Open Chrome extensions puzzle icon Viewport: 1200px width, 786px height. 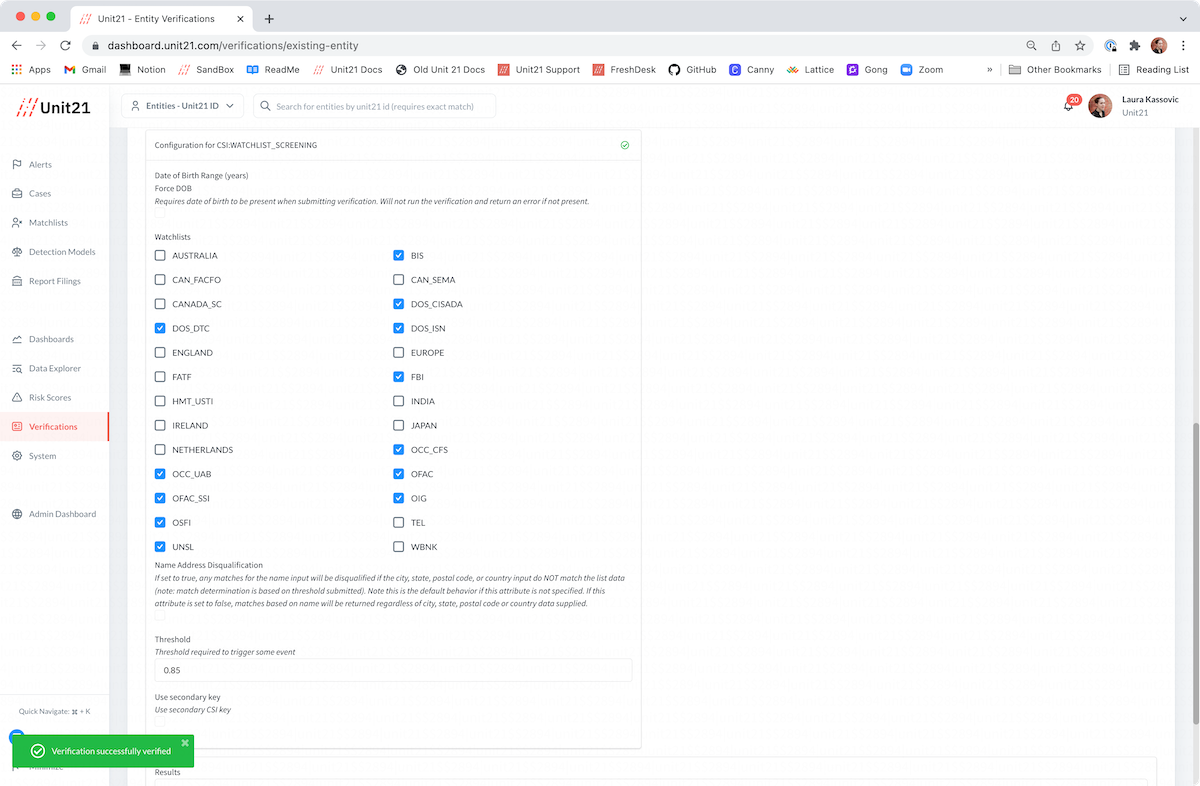click(x=1135, y=45)
